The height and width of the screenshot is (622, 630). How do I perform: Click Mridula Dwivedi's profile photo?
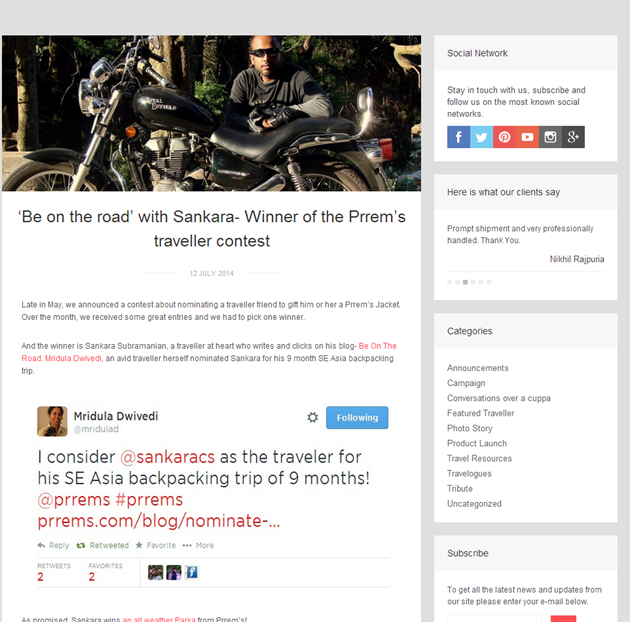click(x=52, y=421)
